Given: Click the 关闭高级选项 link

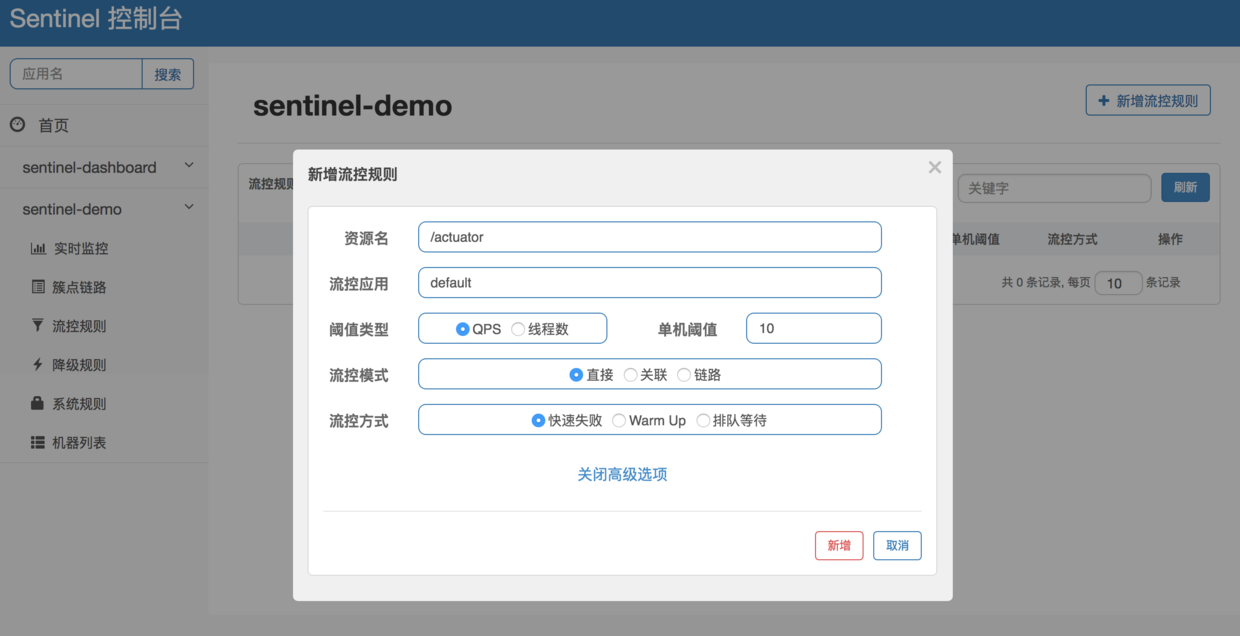Looking at the screenshot, I should click(622, 474).
